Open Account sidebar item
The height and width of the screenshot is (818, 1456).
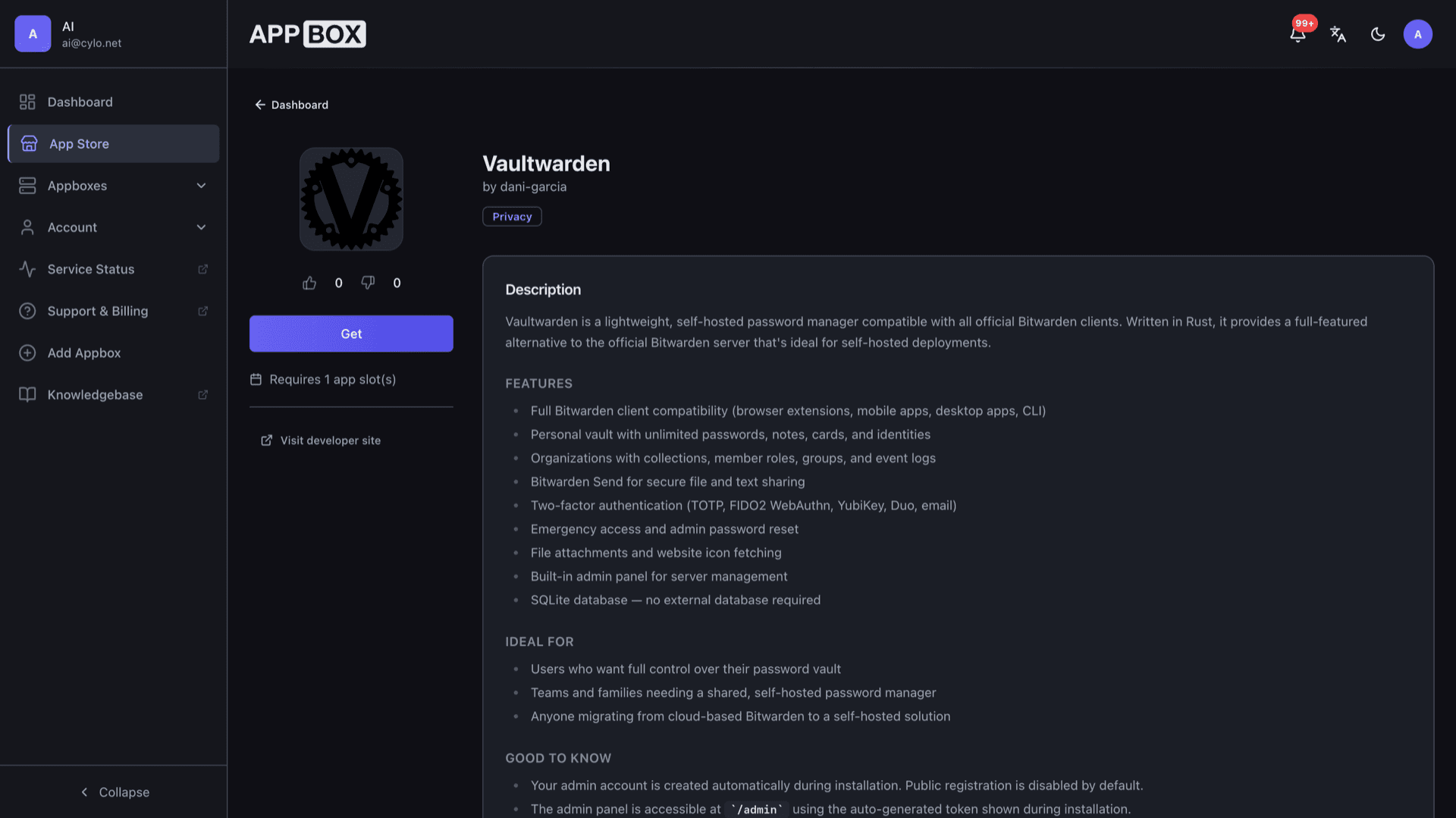coord(113,227)
